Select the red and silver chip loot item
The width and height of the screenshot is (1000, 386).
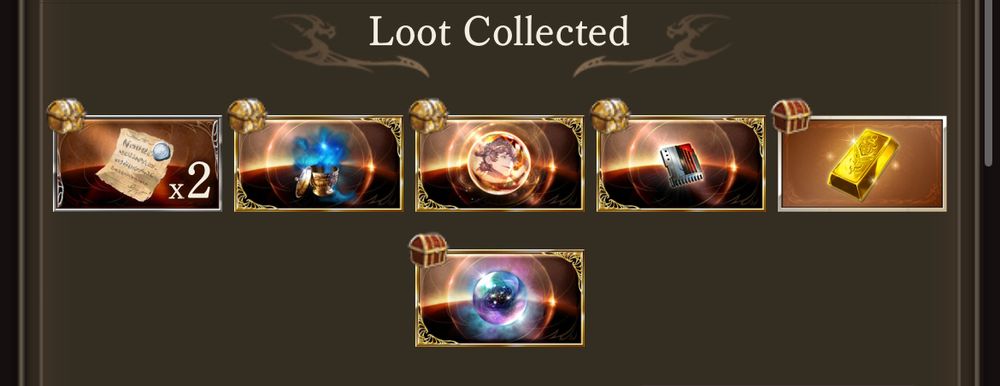[680, 163]
